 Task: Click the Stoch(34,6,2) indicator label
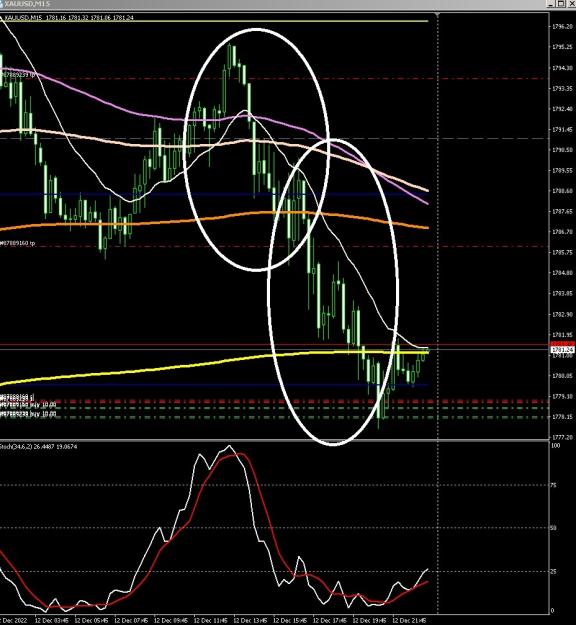coord(39,446)
